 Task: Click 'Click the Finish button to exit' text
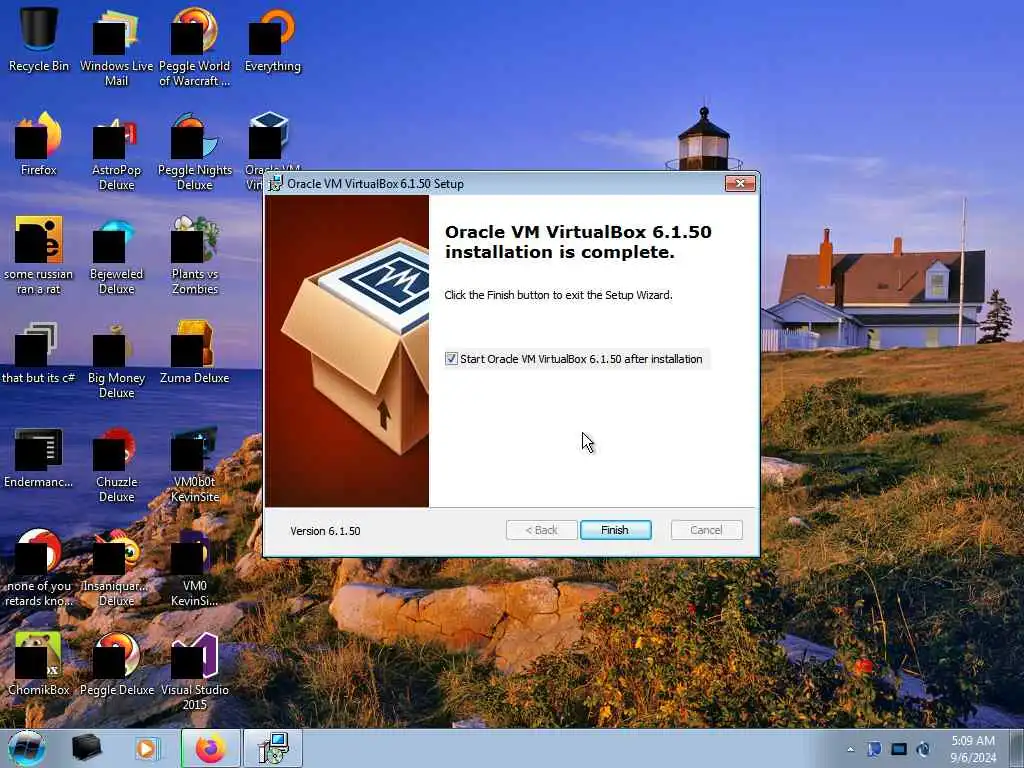tap(558, 295)
